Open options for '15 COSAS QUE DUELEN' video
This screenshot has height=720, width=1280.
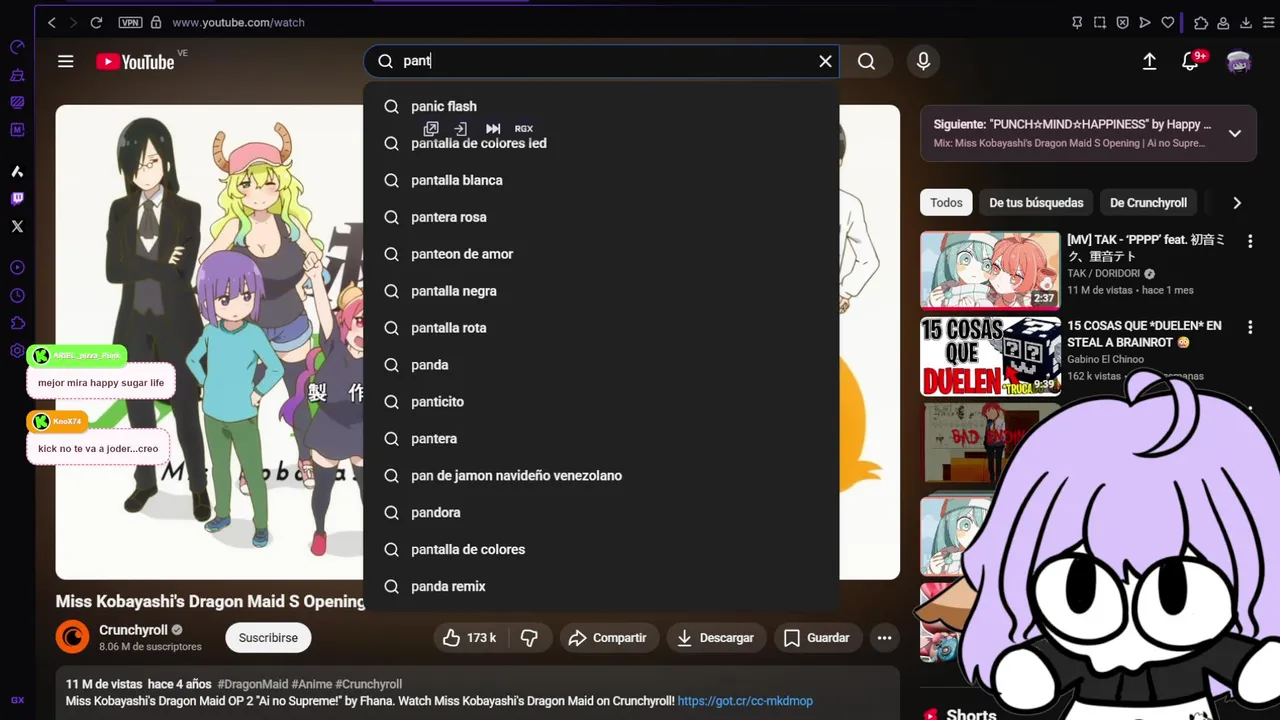[1250, 327]
